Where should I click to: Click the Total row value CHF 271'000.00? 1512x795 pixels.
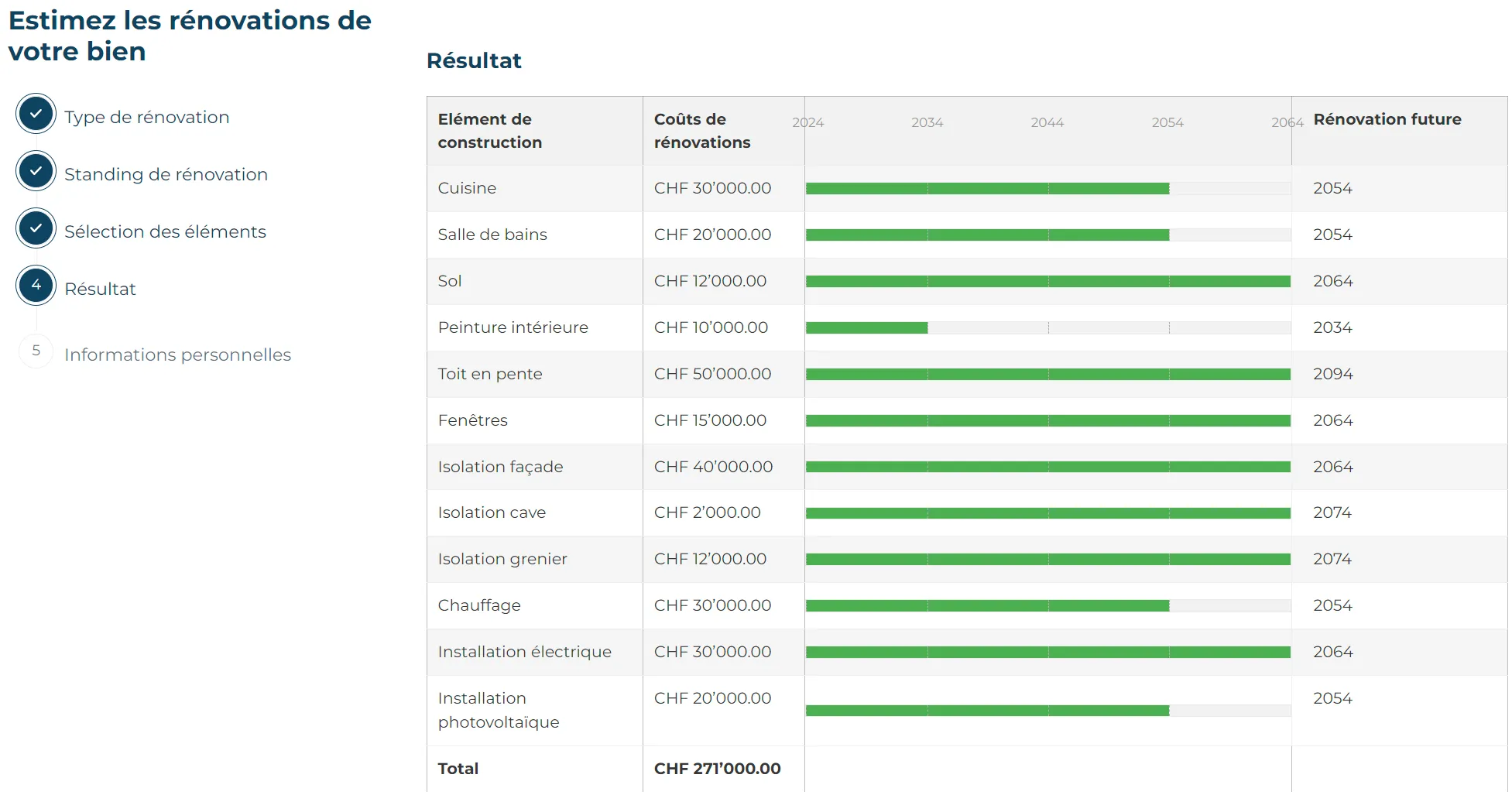click(718, 769)
